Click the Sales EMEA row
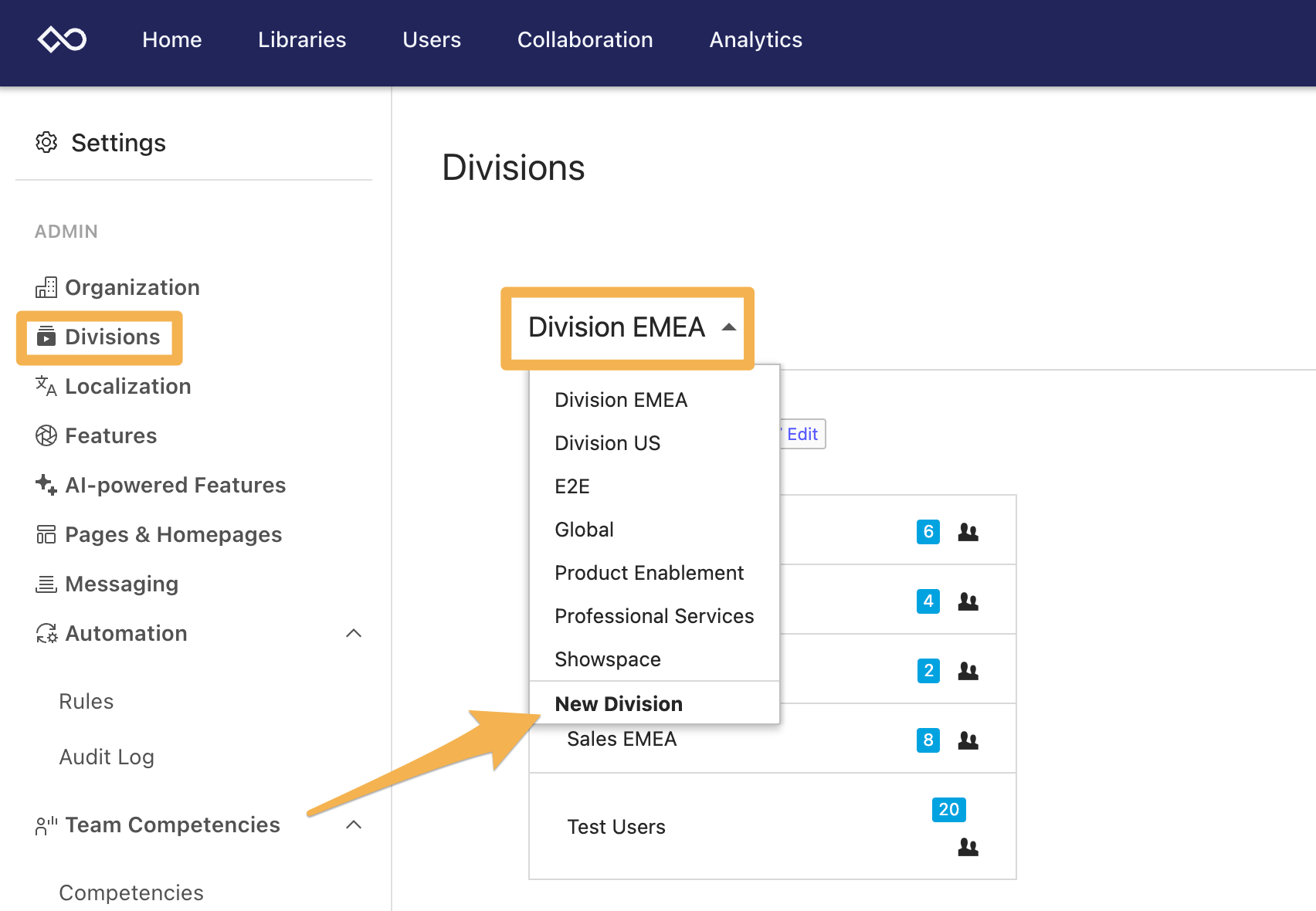Viewport: 1316px width, 911px height. click(772, 740)
